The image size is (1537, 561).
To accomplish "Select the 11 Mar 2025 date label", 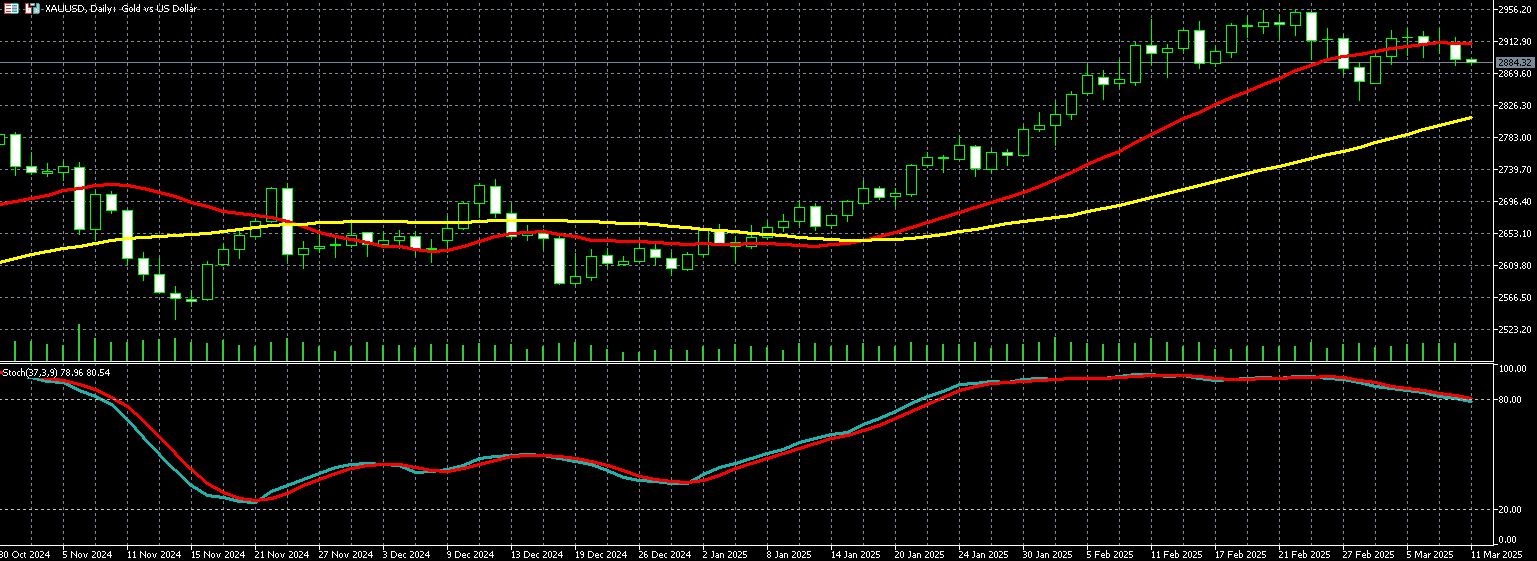I will tap(1497, 554).
